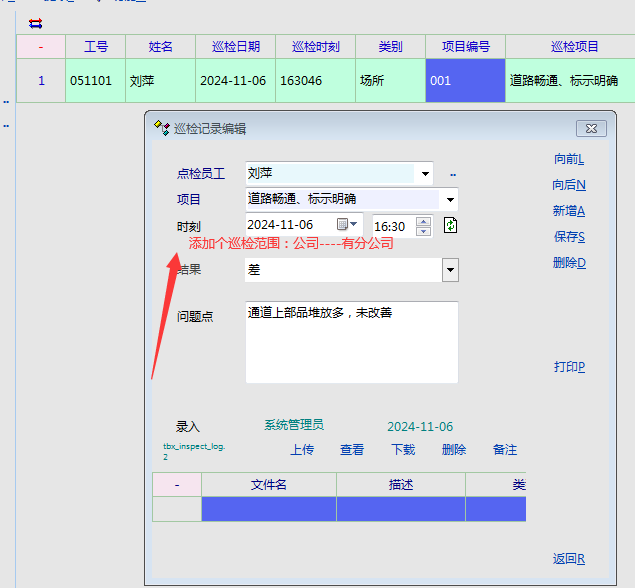Click the small dots button beside 点检员工
This screenshot has width=635, height=588.
pos(453,174)
